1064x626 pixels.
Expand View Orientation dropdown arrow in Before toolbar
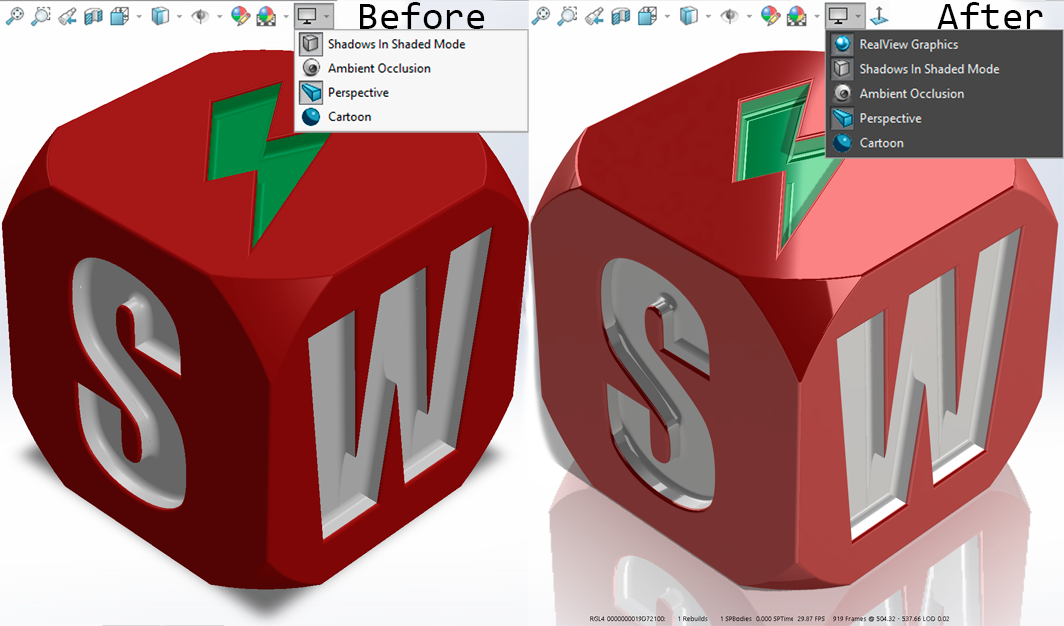click(139, 16)
